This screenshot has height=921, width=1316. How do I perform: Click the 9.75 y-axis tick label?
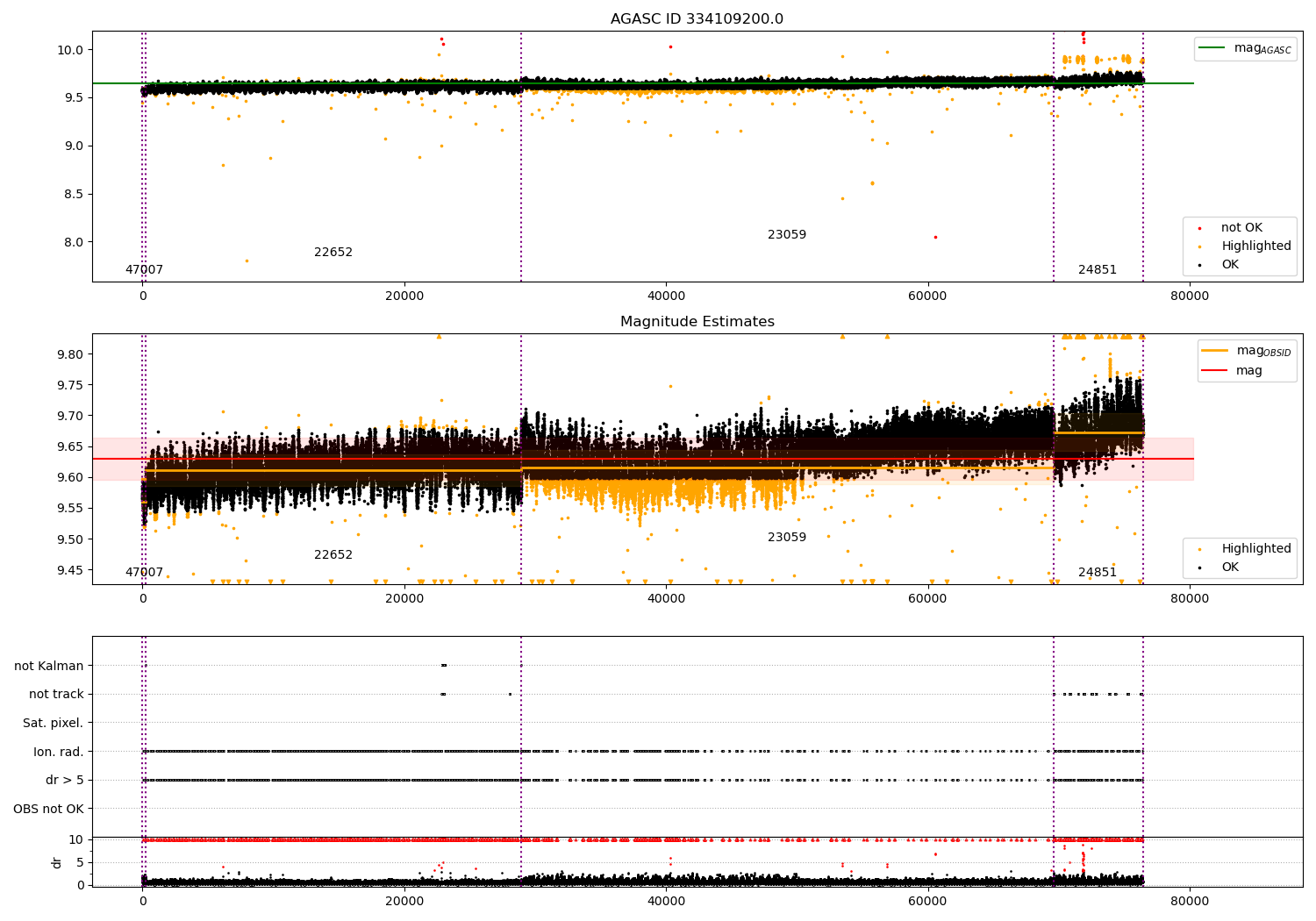[x=70, y=386]
